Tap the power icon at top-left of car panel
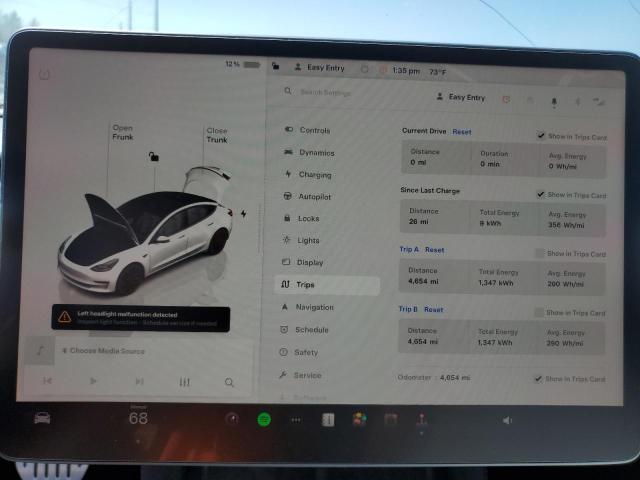Image resolution: width=640 pixels, height=480 pixels. [x=44, y=74]
